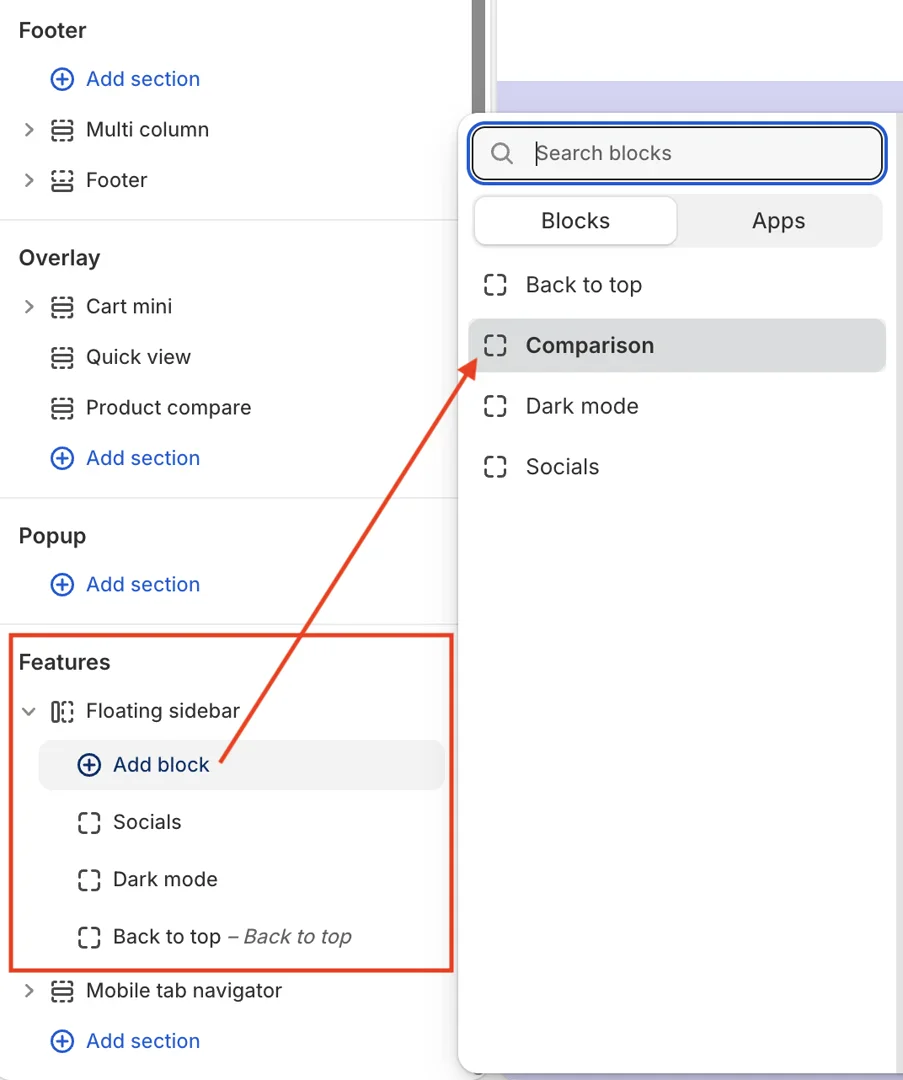This screenshot has width=903, height=1080.
Task: Switch to the Apps tab
Action: point(778,221)
